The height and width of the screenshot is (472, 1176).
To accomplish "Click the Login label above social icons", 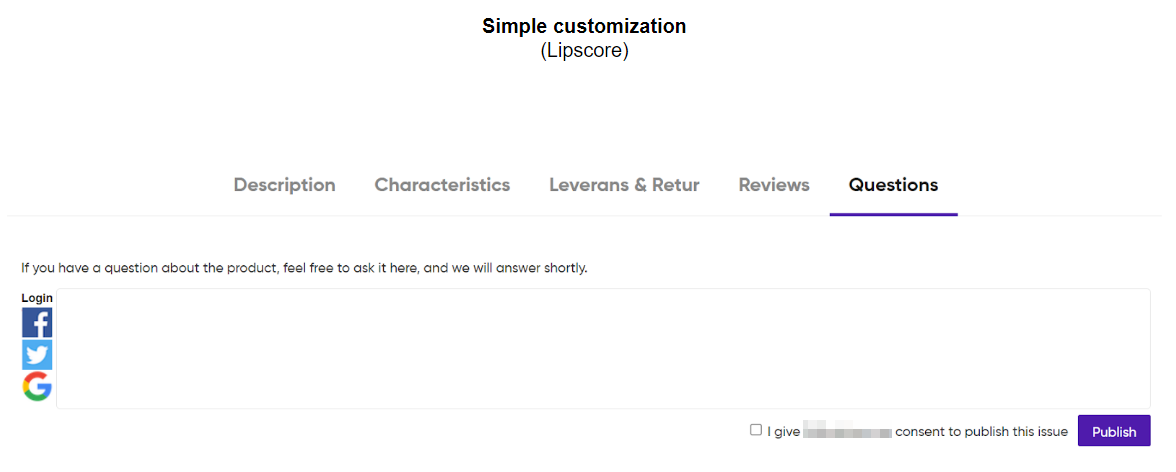I will pyautogui.click(x=37, y=298).
